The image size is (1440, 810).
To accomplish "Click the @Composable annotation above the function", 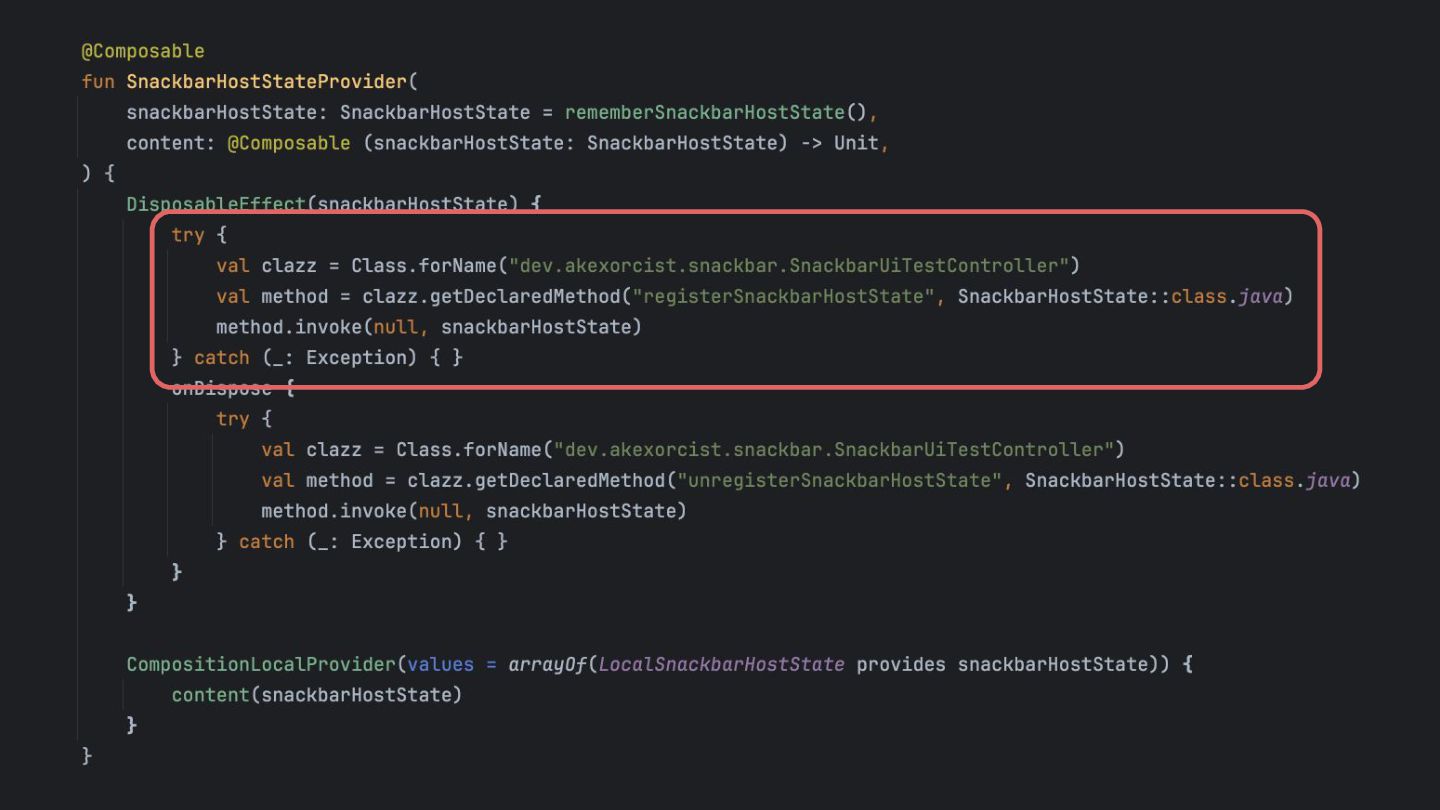I will point(143,51).
